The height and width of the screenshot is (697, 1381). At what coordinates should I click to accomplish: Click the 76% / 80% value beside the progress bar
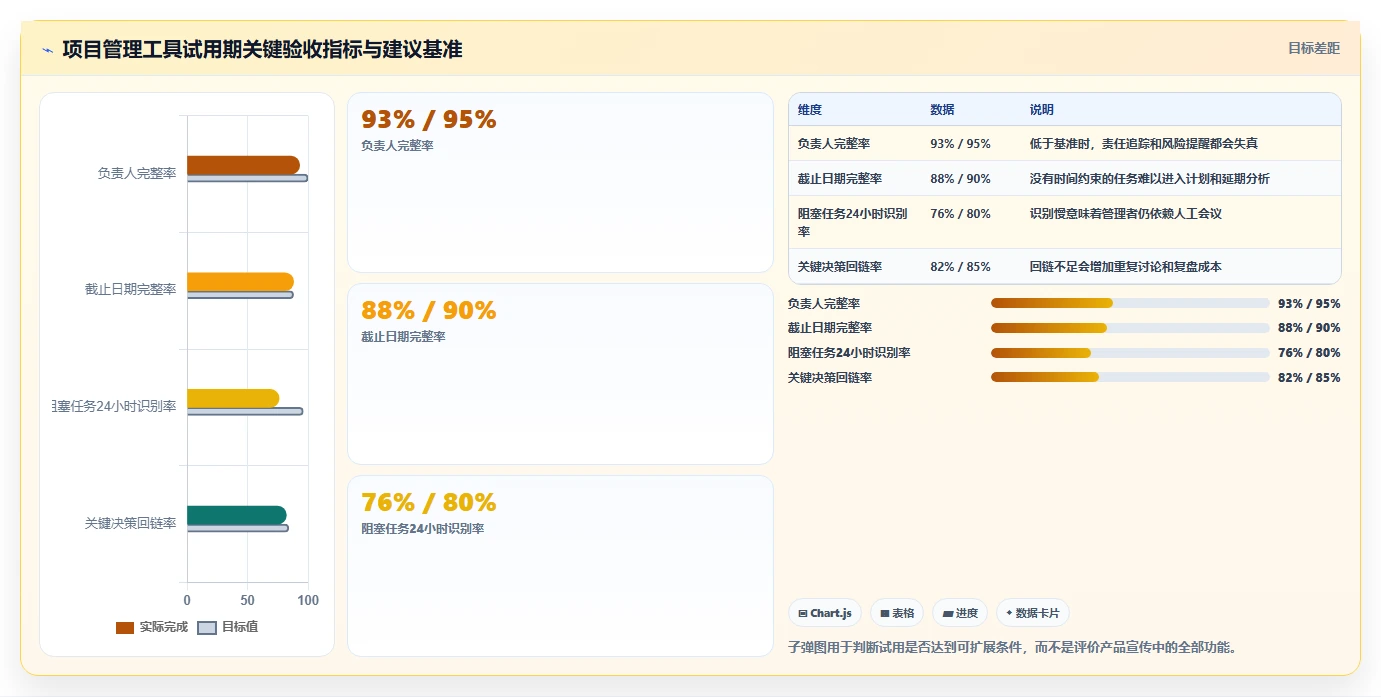pos(1309,353)
